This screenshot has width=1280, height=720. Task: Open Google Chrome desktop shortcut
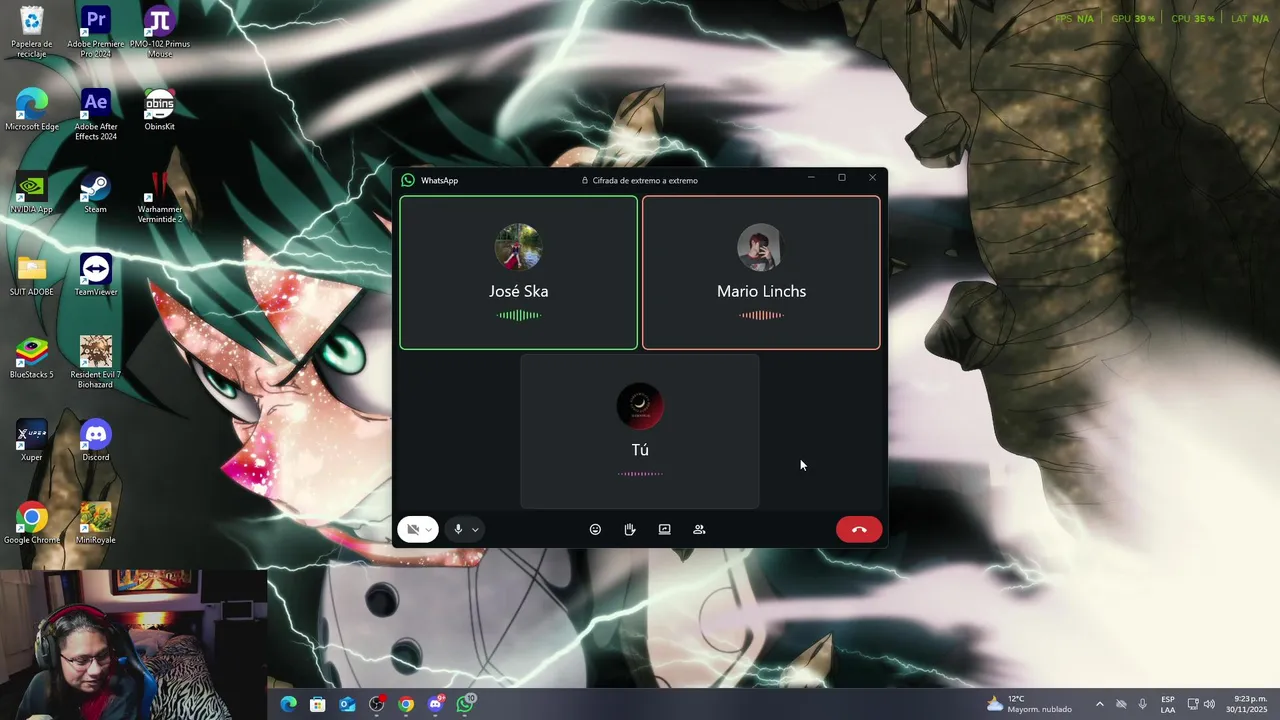click(x=32, y=524)
